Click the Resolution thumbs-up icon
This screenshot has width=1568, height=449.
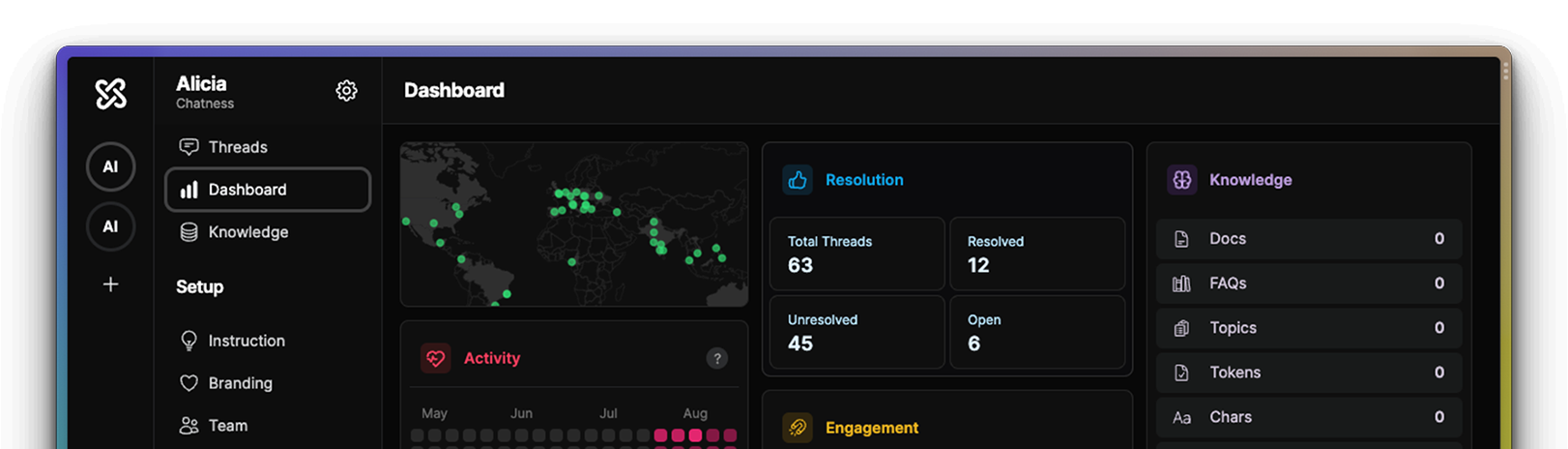coord(798,180)
